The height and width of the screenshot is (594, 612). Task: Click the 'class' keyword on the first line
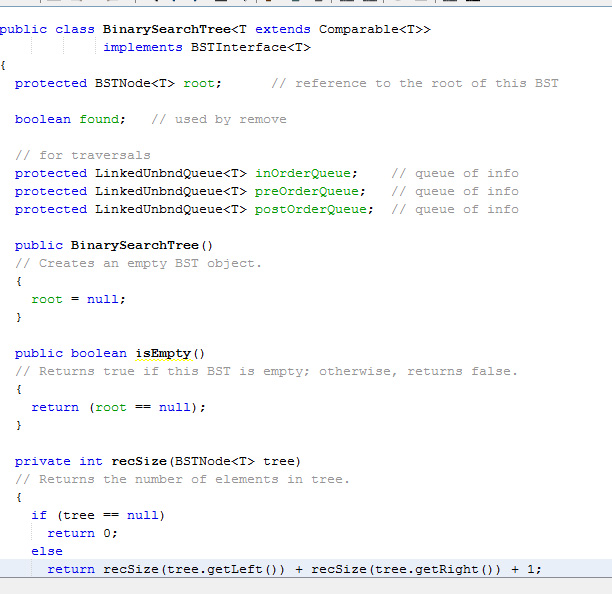pos(75,30)
